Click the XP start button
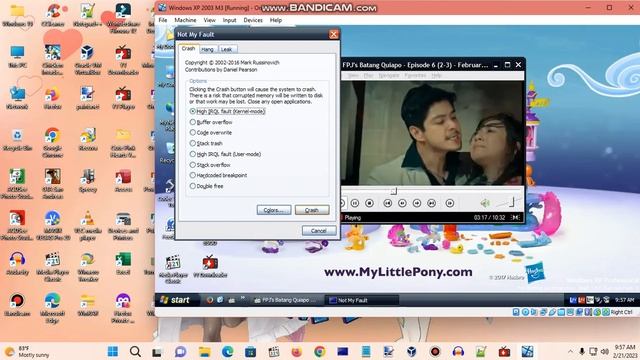640x360 pixels. [175, 300]
